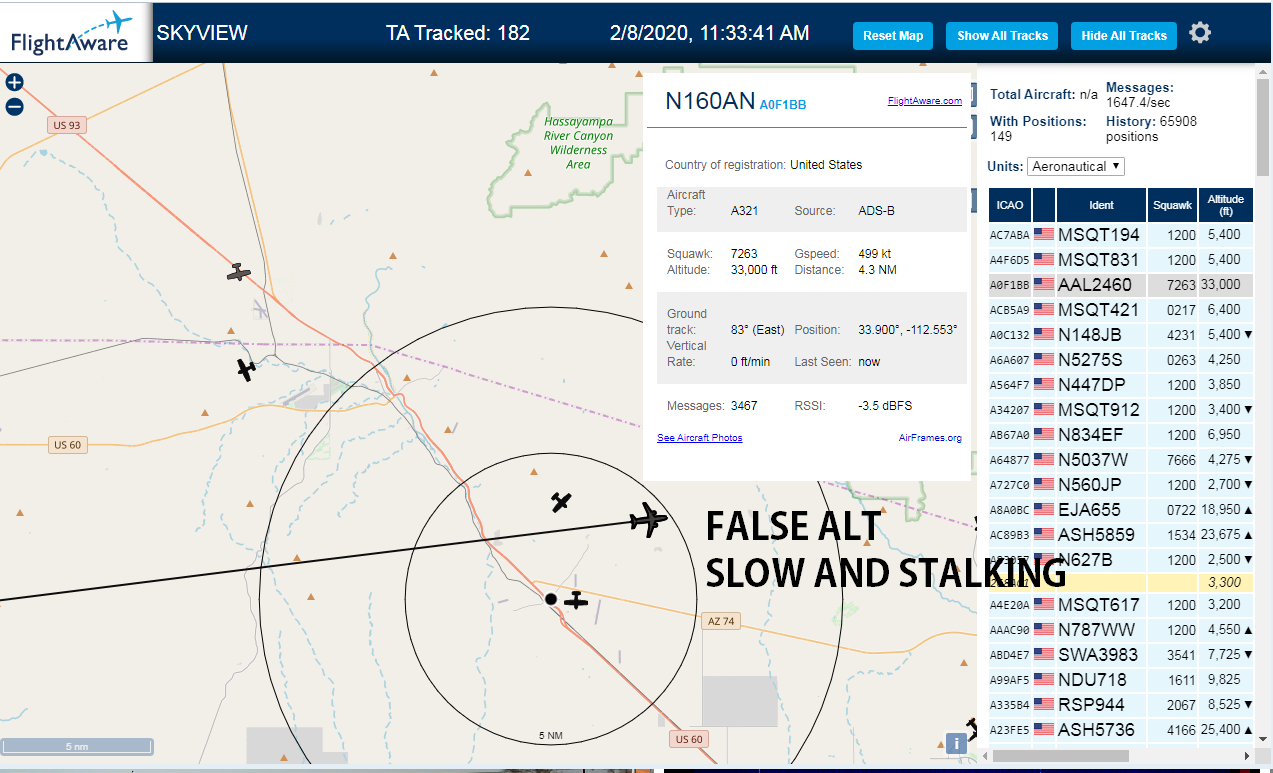Select the plane beside the receiver dot

(x=576, y=600)
